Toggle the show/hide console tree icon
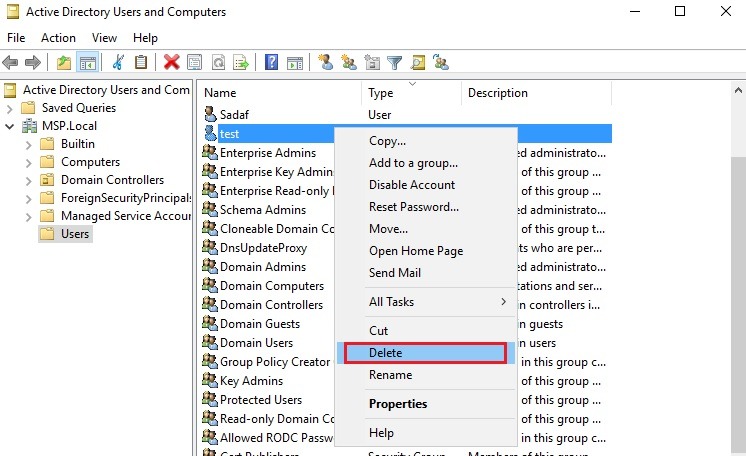The width and height of the screenshot is (746, 456). click(x=88, y=62)
